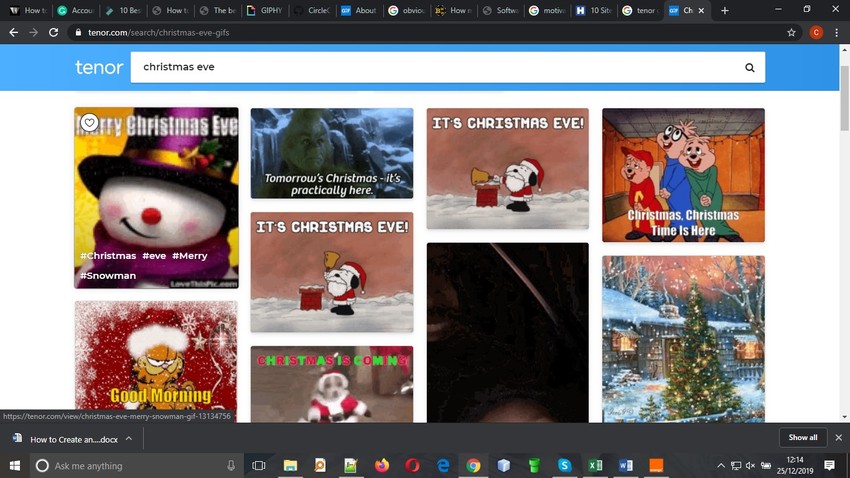This screenshot has height=478, width=850.
Task: Open Chrome's three-dot menu
Action: pyautogui.click(x=837, y=33)
